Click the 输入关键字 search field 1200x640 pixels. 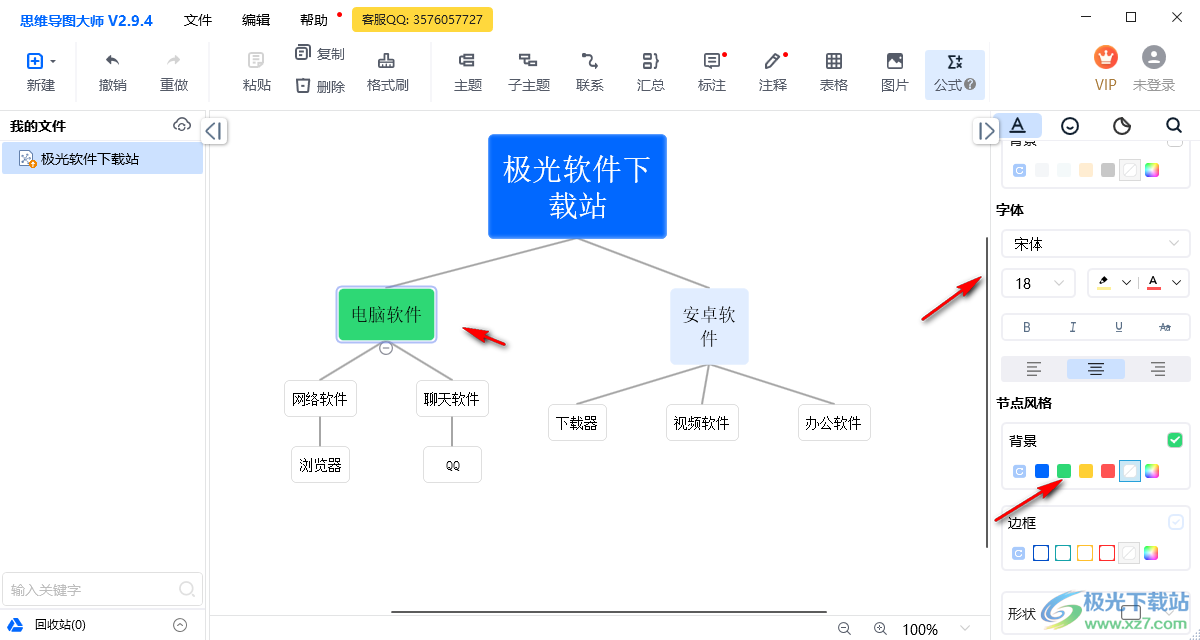tap(102, 589)
